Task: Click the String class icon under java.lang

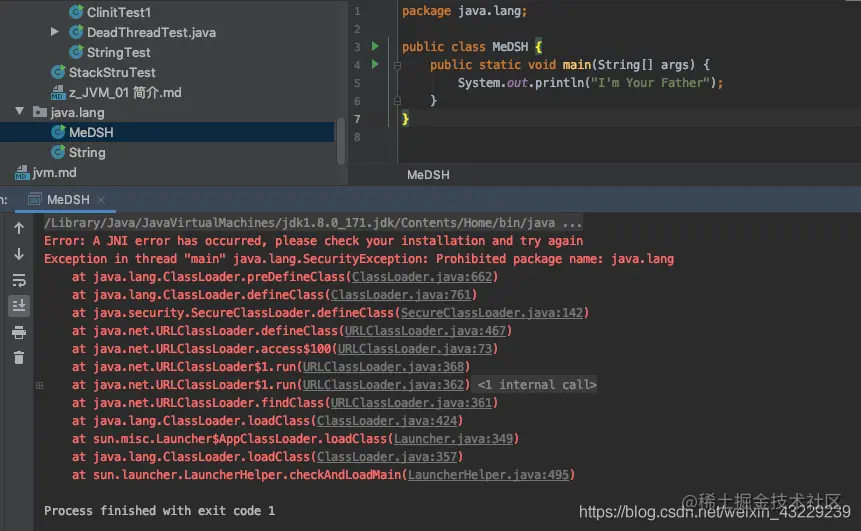Action: pyautogui.click(x=58, y=152)
